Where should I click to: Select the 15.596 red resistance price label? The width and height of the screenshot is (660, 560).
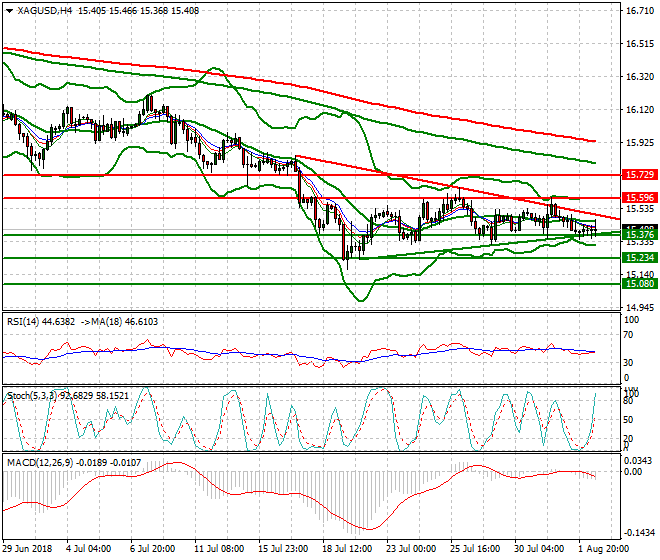pyautogui.click(x=640, y=197)
